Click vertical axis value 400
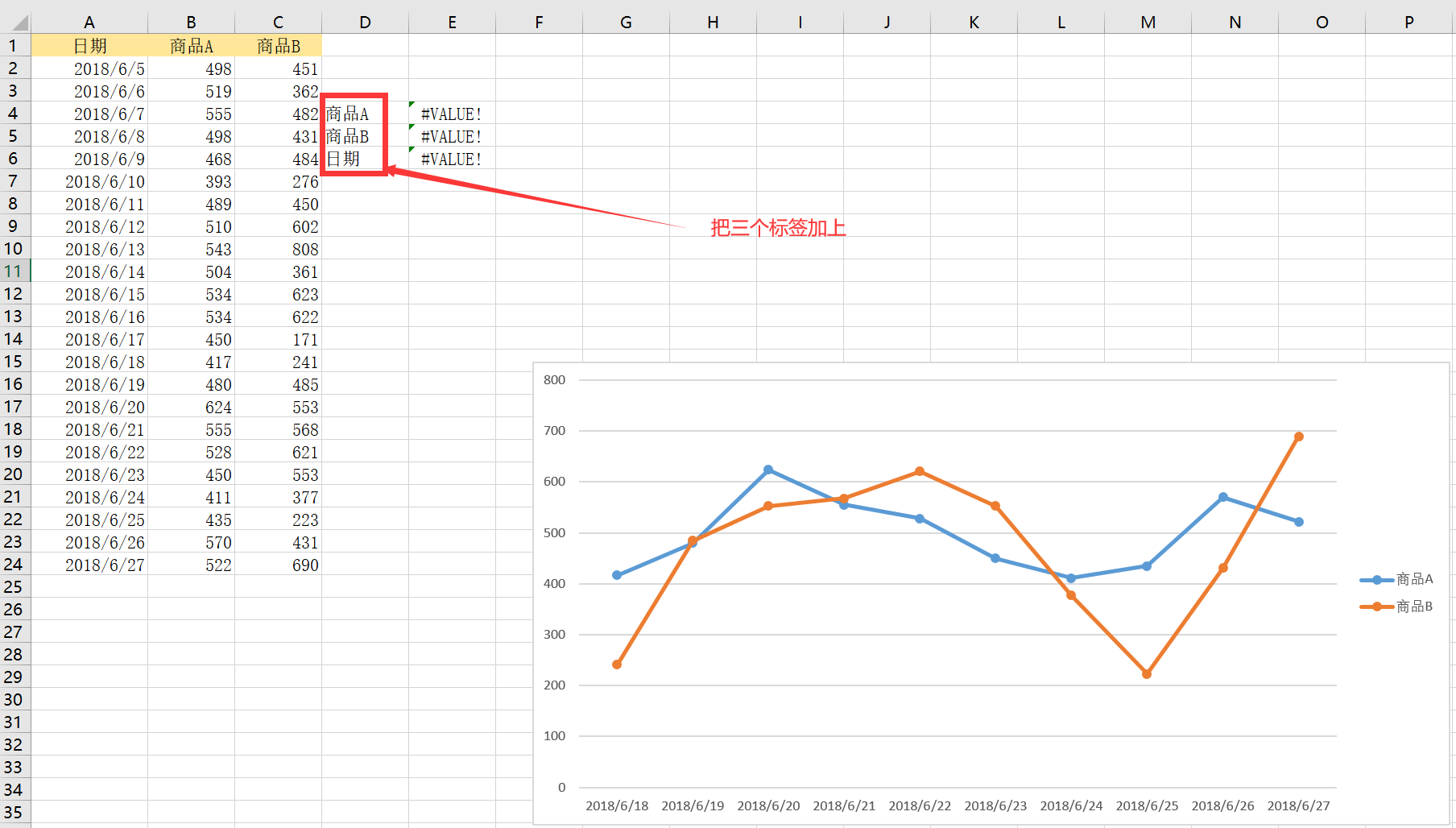The image size is (1456, 828). pos(554,583)
